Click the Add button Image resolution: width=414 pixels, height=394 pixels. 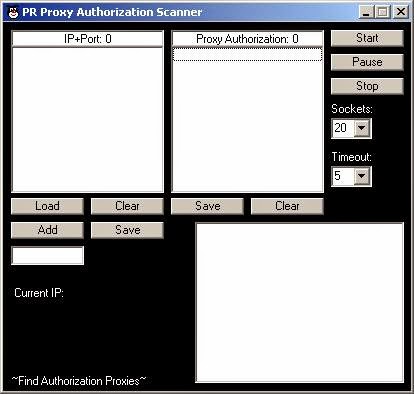coord(47,230)
